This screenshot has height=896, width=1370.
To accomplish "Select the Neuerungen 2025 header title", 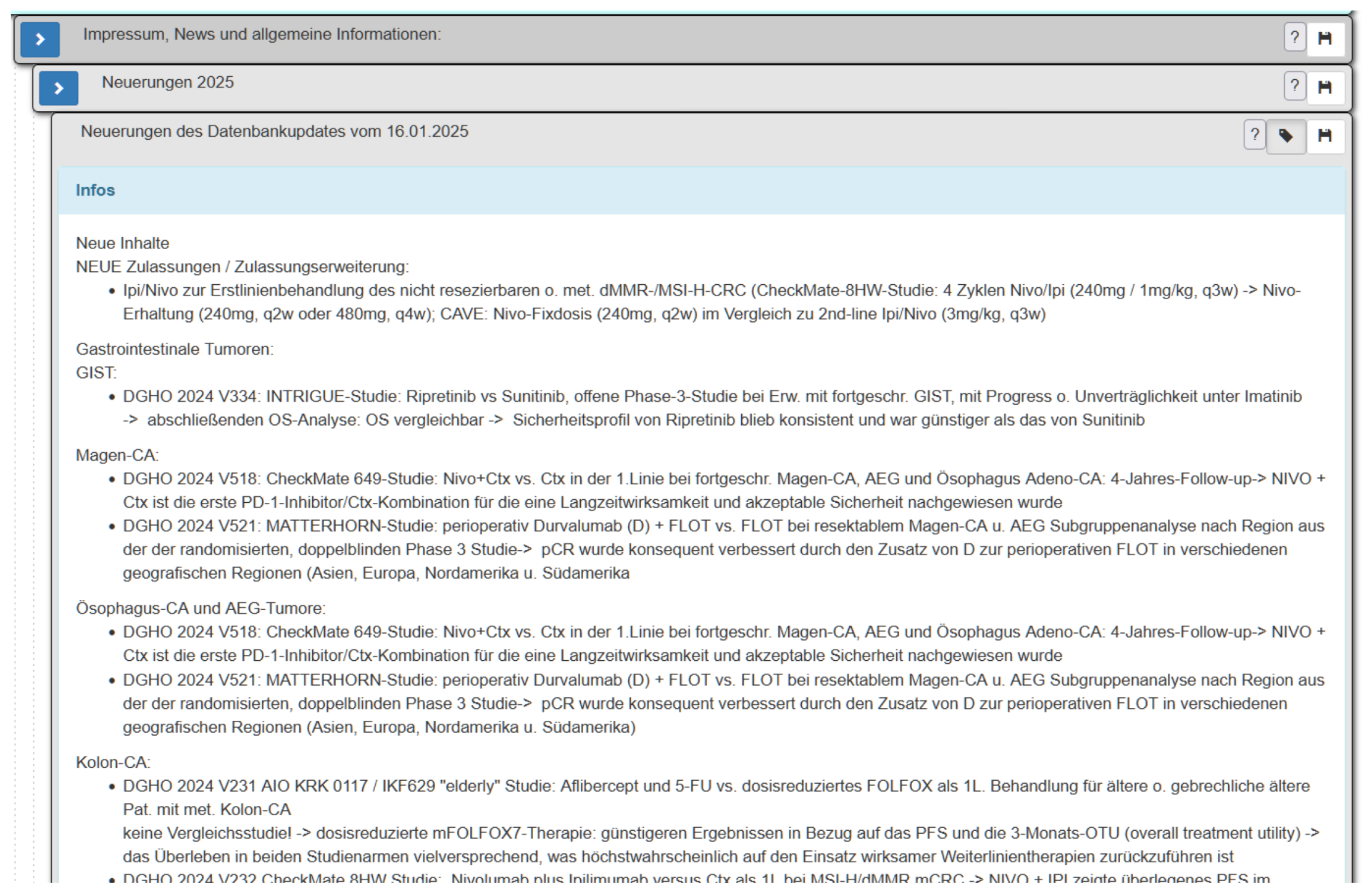I will (x=168, y=82).
